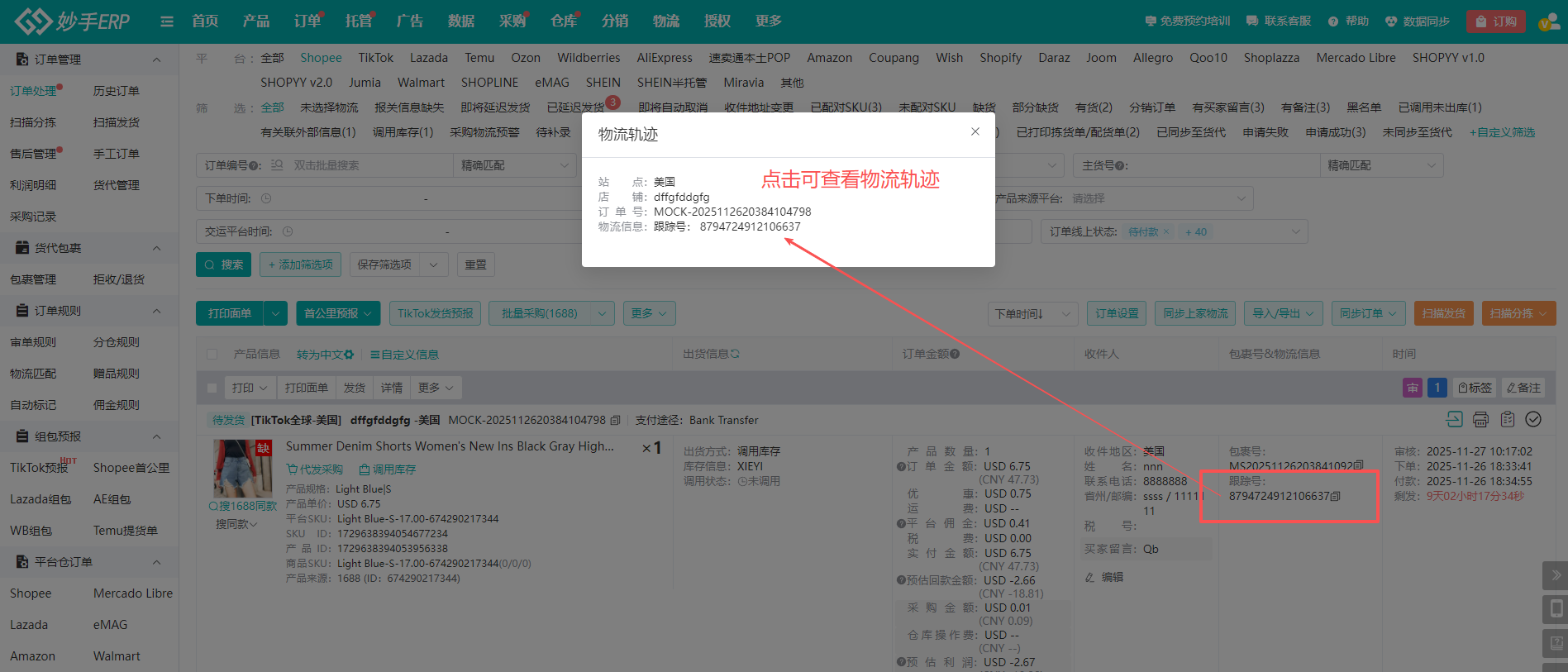Open the 采购 top navigation item
Viewport: 1568px width, 672px height.
[512, 21]
